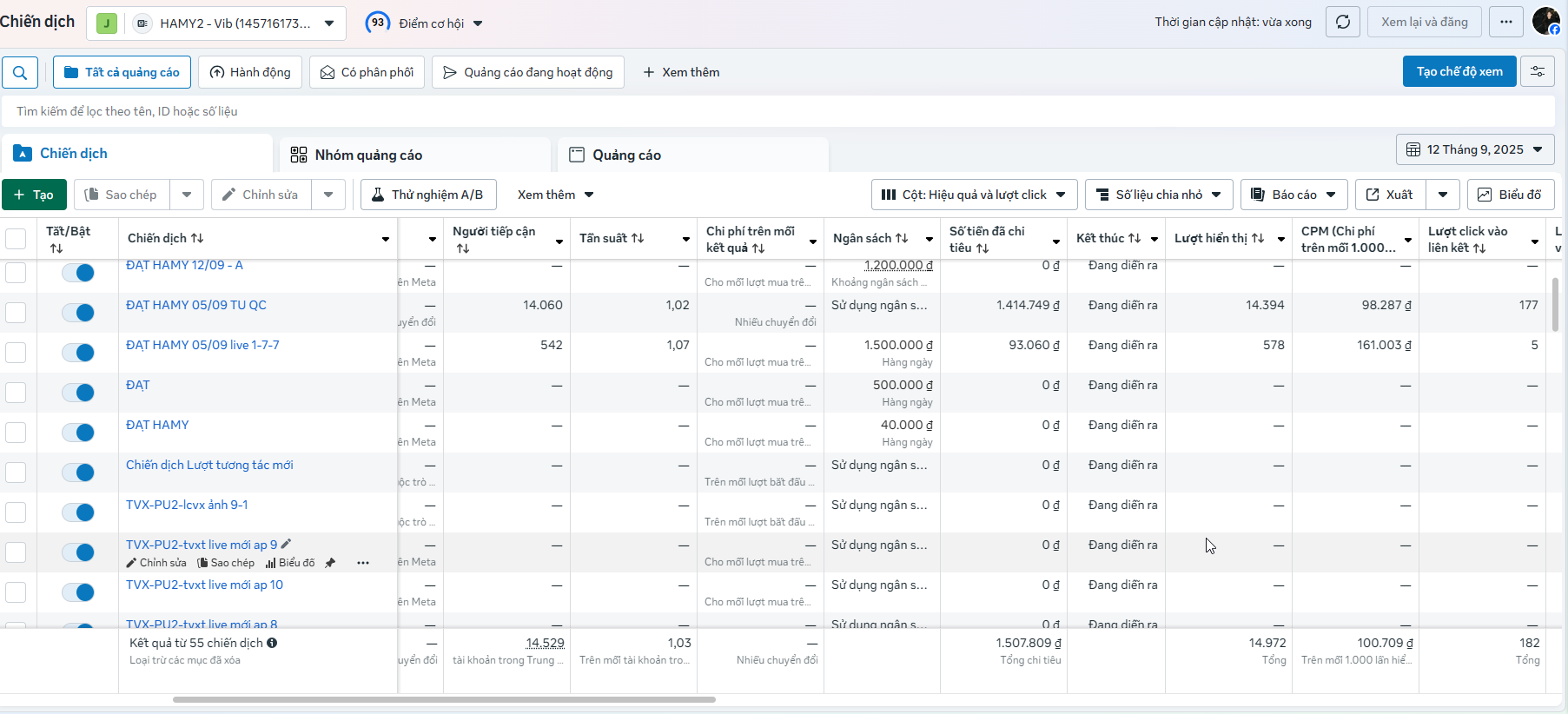Click the refresh data icon button
This screenshot has height=714, width=1568.
click(x=1342, y=22)
